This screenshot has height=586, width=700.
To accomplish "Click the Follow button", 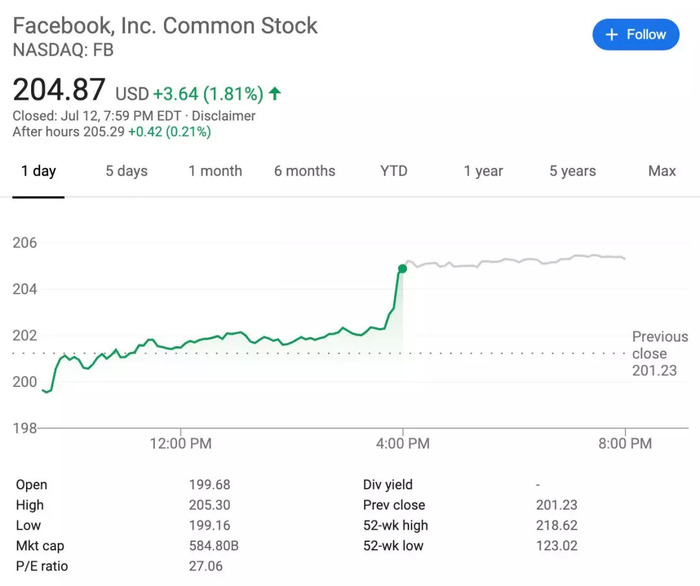I will [635, 34].
